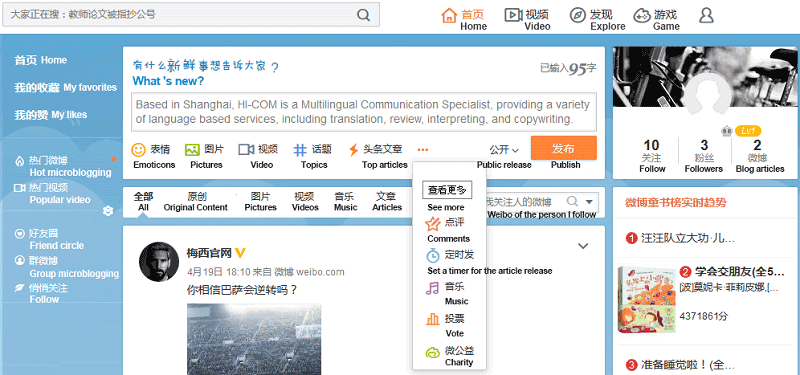800x375 pixels.
Task: Open Hot microblogging flame icon in sidebar
Action: (x=19, y=161)
